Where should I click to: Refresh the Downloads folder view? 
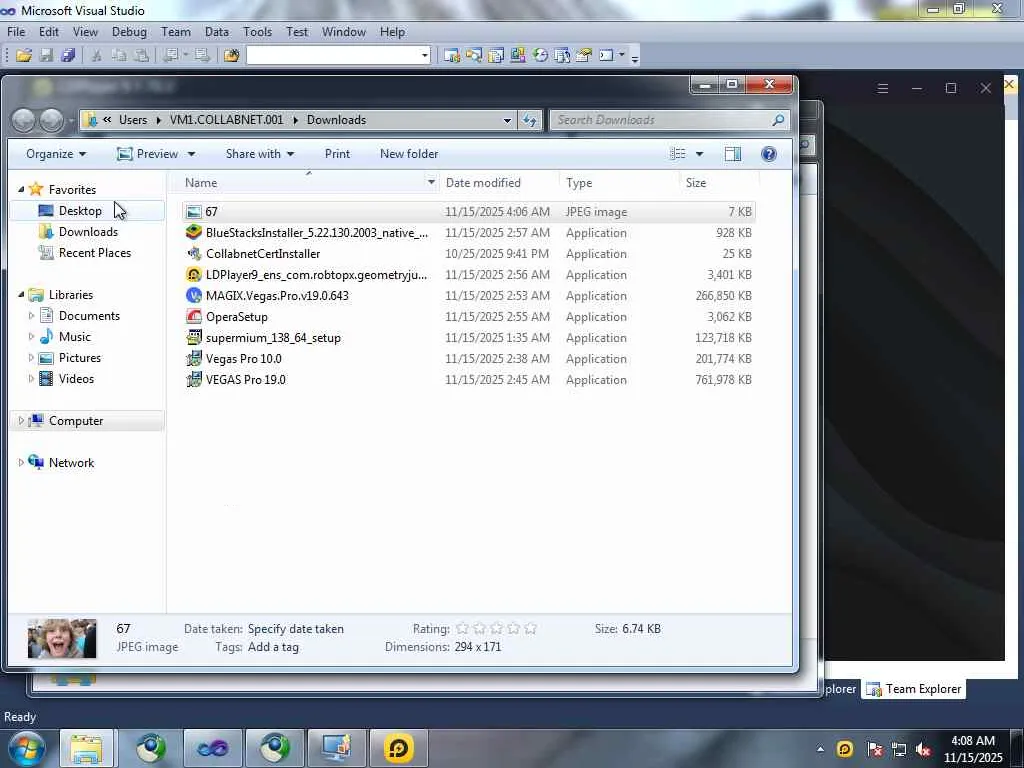tap(530, 120)
